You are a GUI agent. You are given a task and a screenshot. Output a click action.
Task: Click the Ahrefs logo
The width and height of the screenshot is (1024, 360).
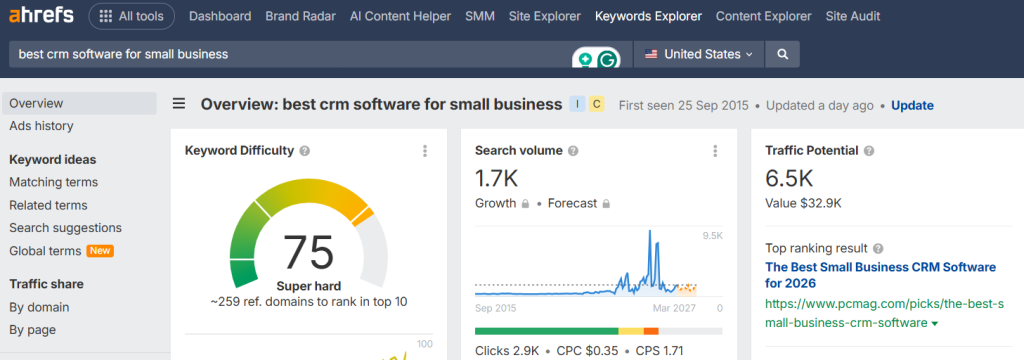coord(41,16)
